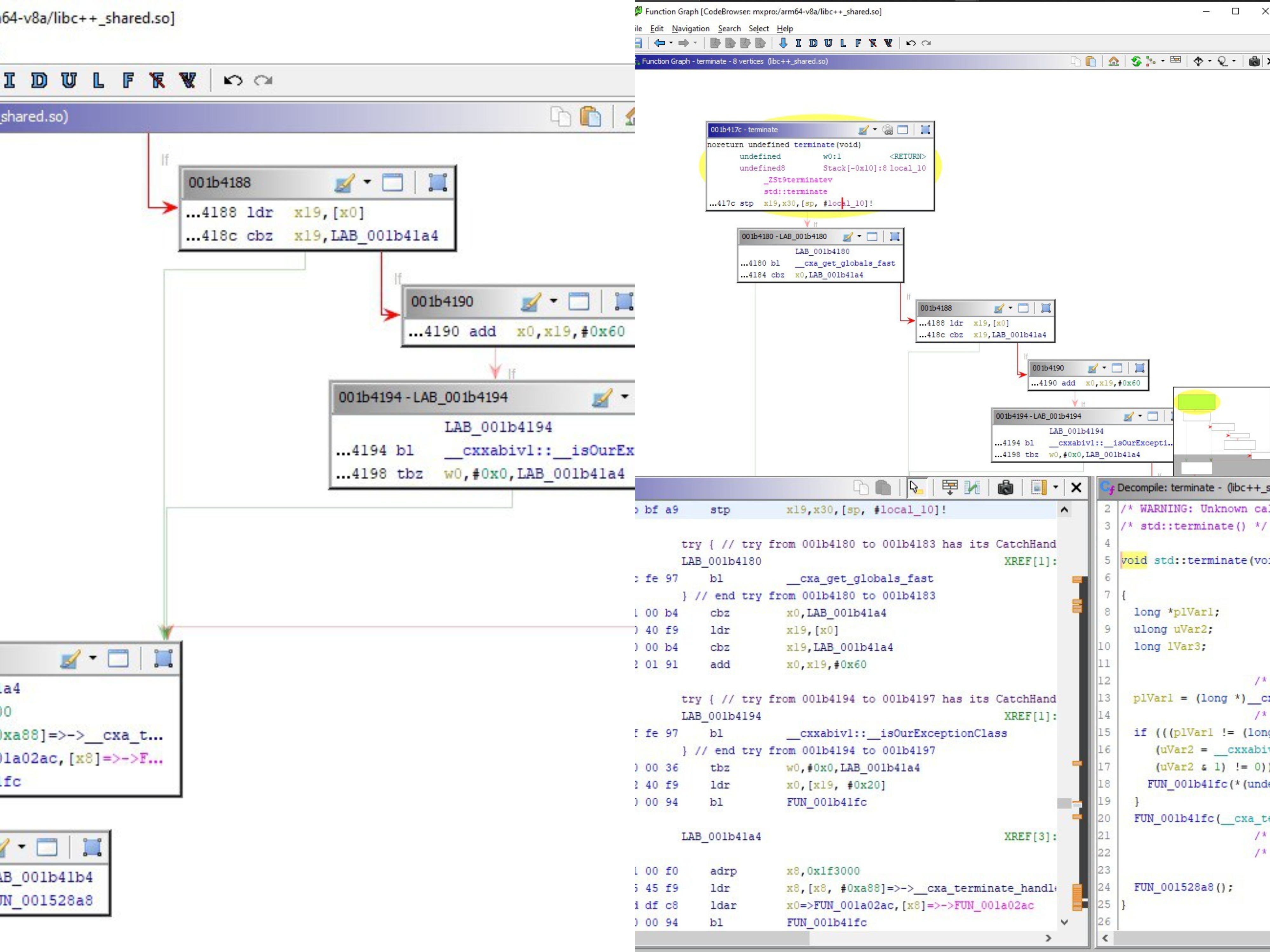Viewport: 1270px width, 952px height.
Task: Open the graph layout dropdown arrow
Action: pyautogui.click(x=1163, y=61)
